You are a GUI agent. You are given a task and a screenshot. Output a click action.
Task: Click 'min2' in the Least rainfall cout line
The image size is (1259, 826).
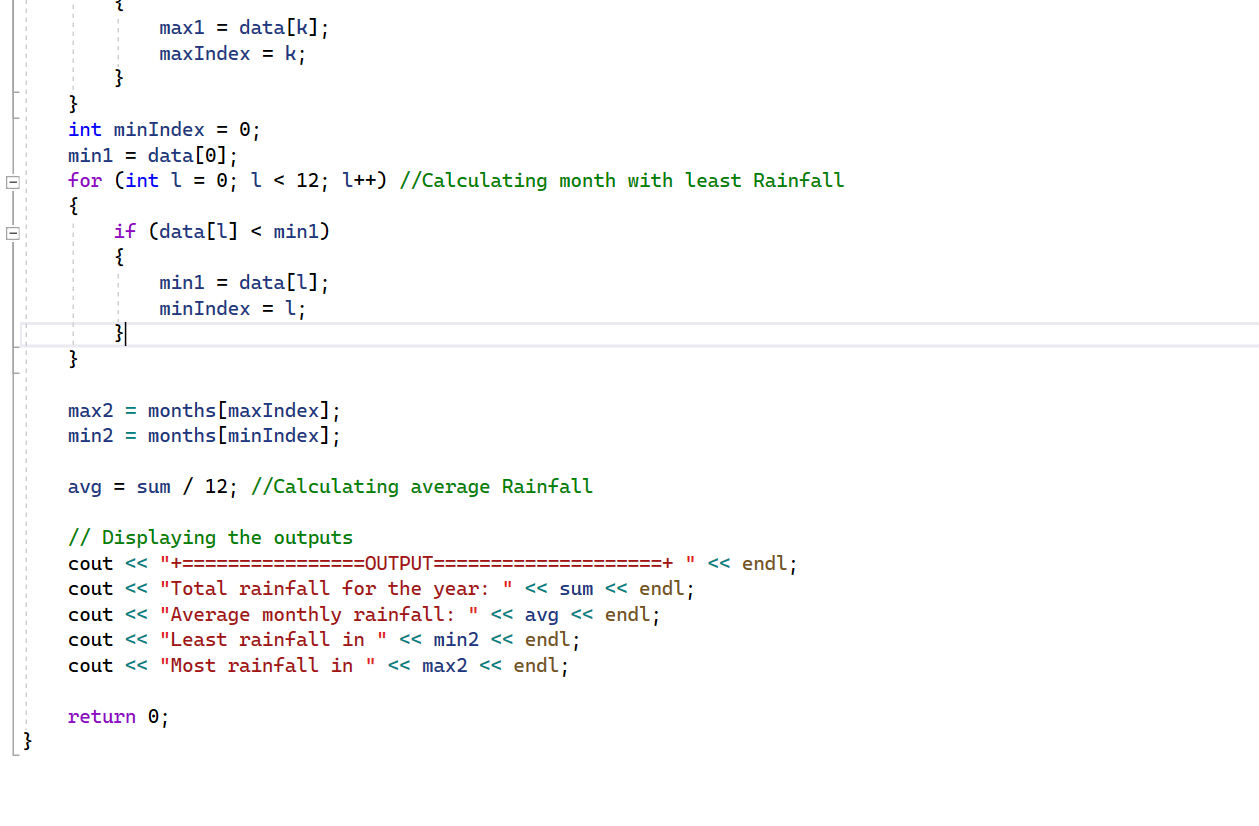tap(456, 640)
